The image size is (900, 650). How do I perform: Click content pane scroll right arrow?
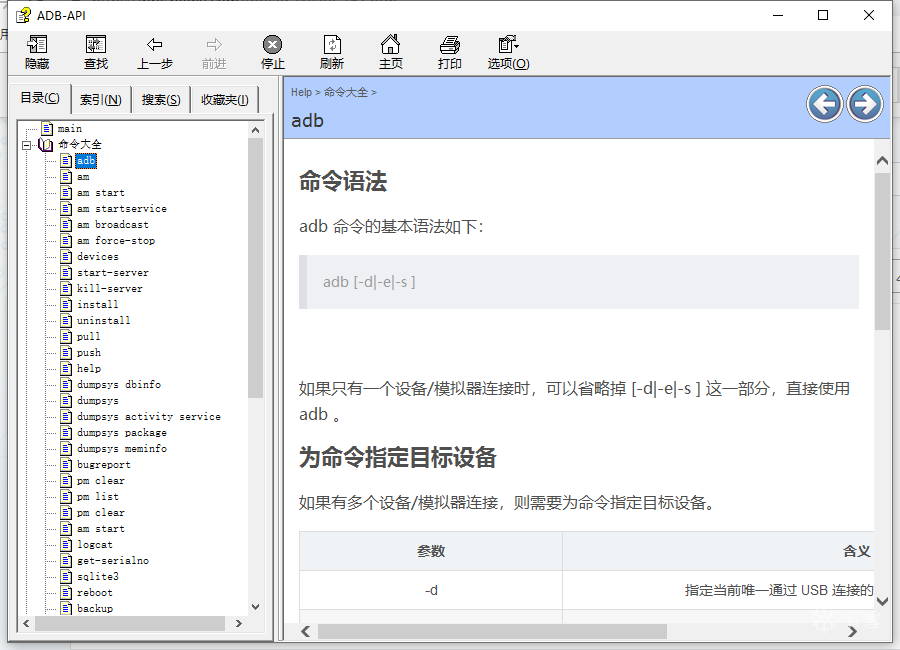(x=852, y=632)
